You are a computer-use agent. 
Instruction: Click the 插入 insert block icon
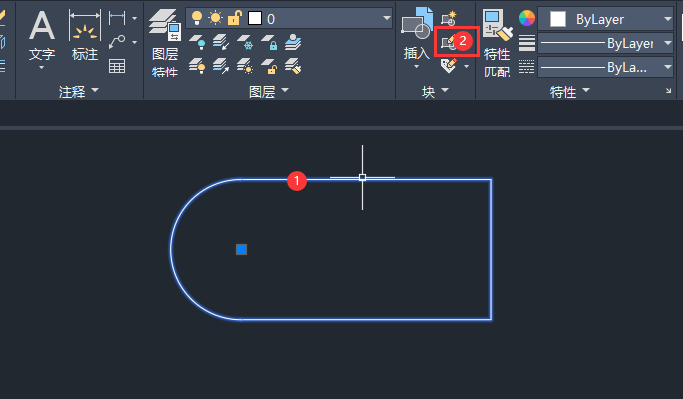click(x=416, y=37)
